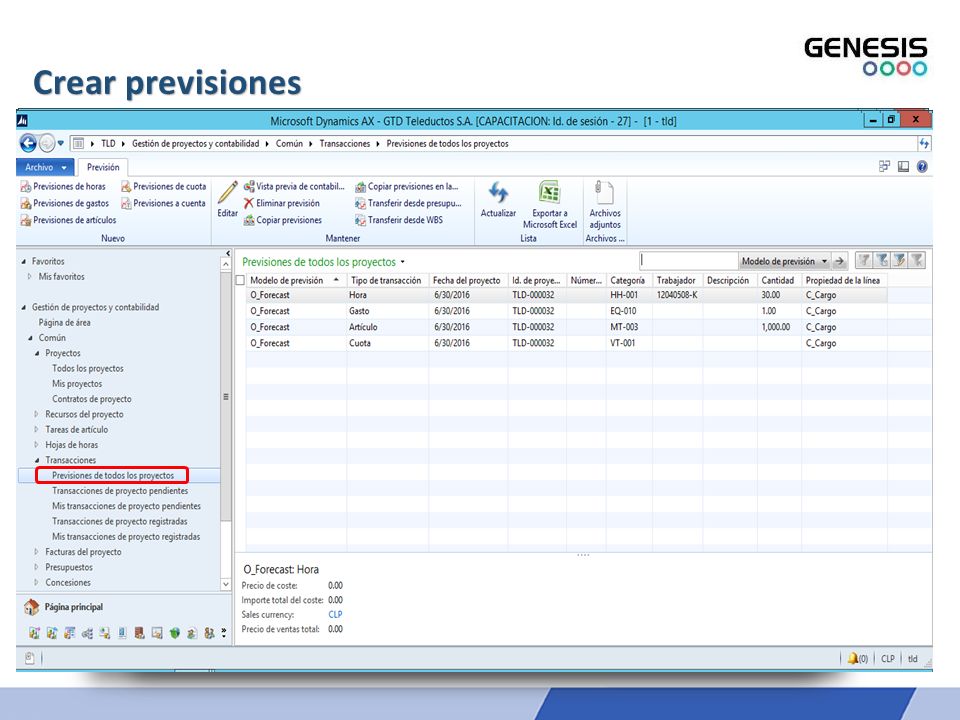Collapse the Transacciones tree node
This screenshot has height=720, width=960.
click(37, 460)
